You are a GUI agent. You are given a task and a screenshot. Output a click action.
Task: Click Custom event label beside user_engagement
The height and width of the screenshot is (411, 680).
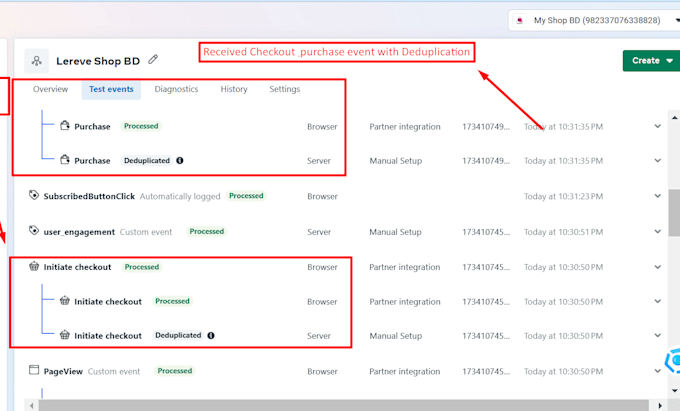(x=146, y=232)
